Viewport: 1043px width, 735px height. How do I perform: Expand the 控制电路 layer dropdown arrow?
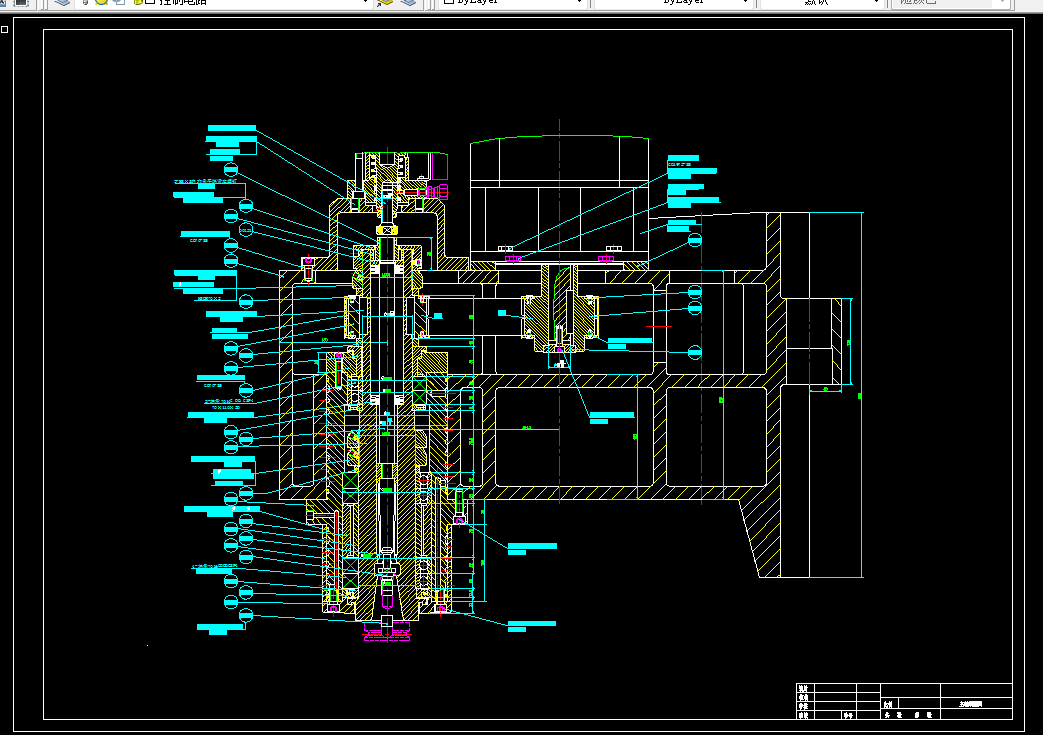pos(365,2)
